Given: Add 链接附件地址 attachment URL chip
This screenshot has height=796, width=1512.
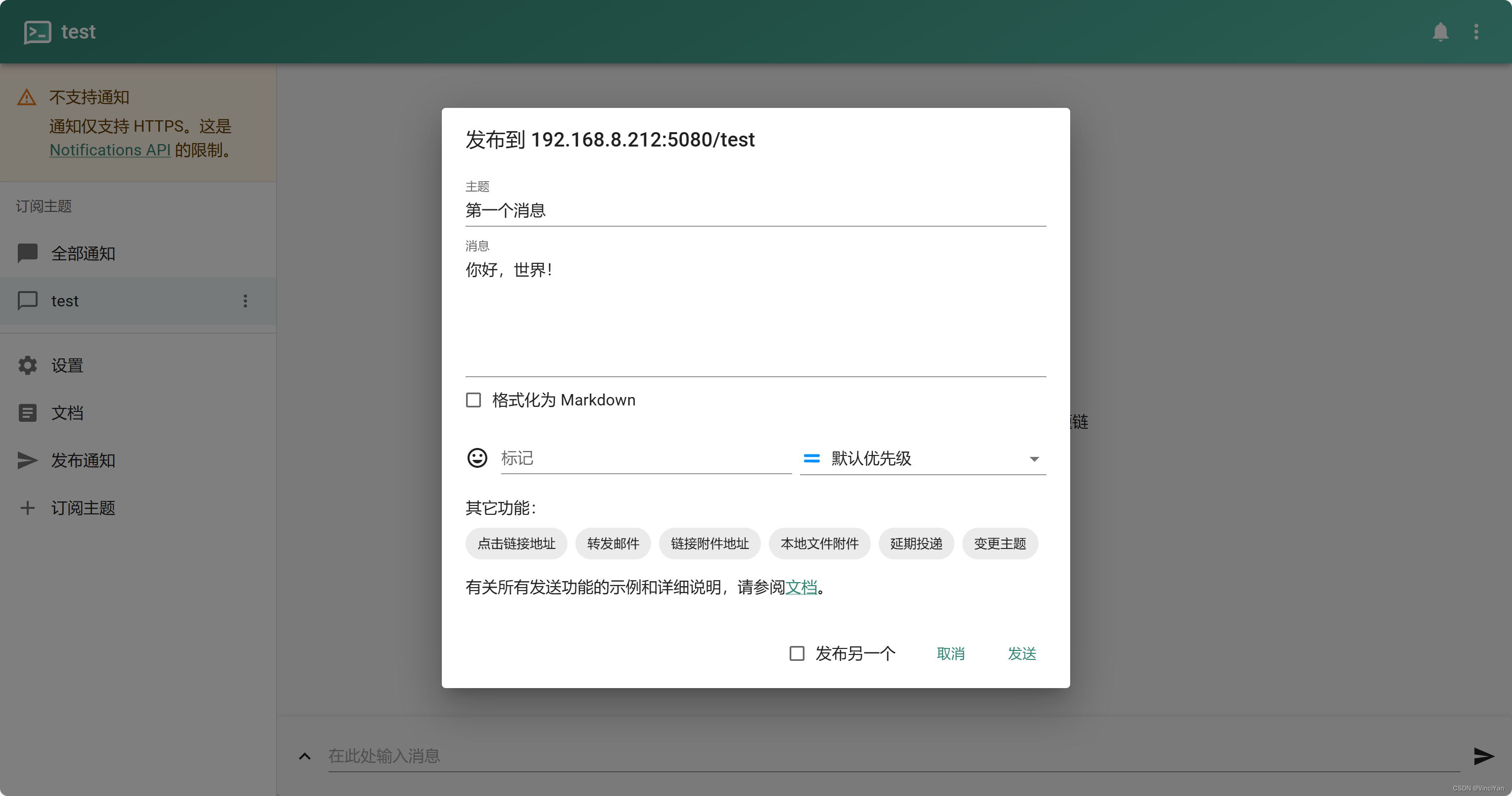Looking at the screenshot, I should pyautogui.click(x=709, y=544).
